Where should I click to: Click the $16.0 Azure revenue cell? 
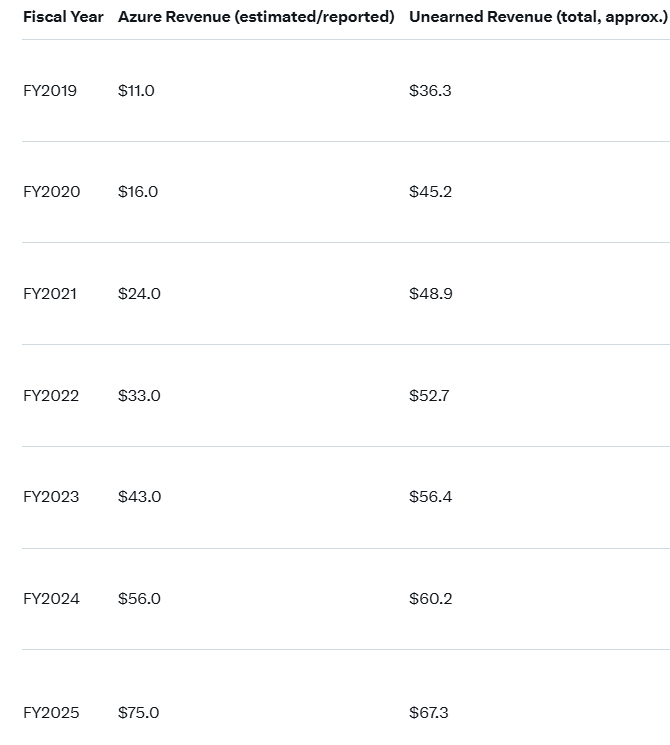point(138,192)
